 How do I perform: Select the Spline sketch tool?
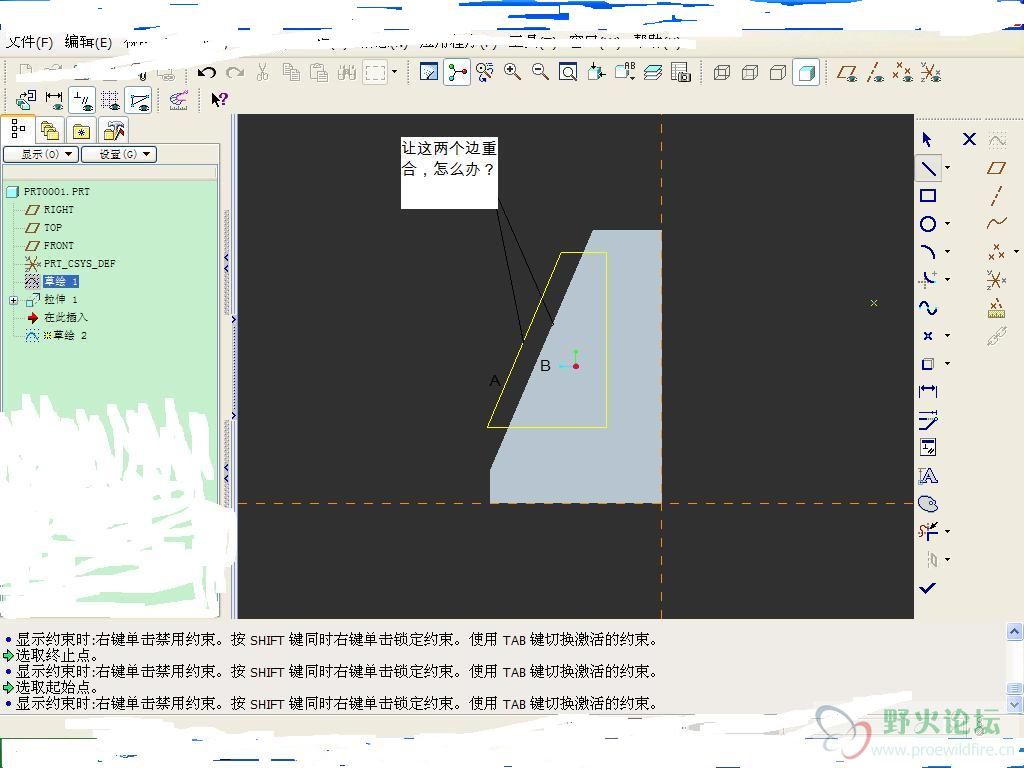tap(928, 308)
